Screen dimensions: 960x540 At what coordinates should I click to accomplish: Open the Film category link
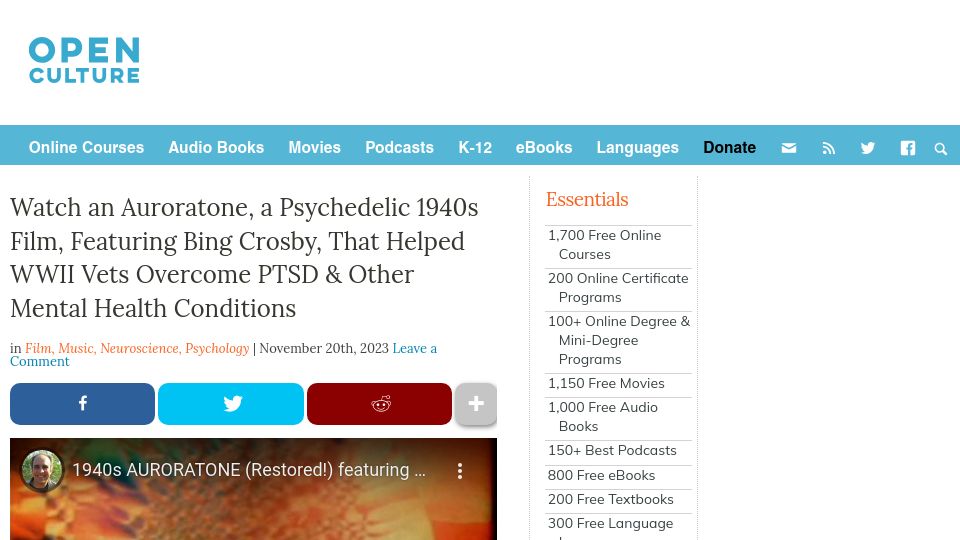click(38, 348)
